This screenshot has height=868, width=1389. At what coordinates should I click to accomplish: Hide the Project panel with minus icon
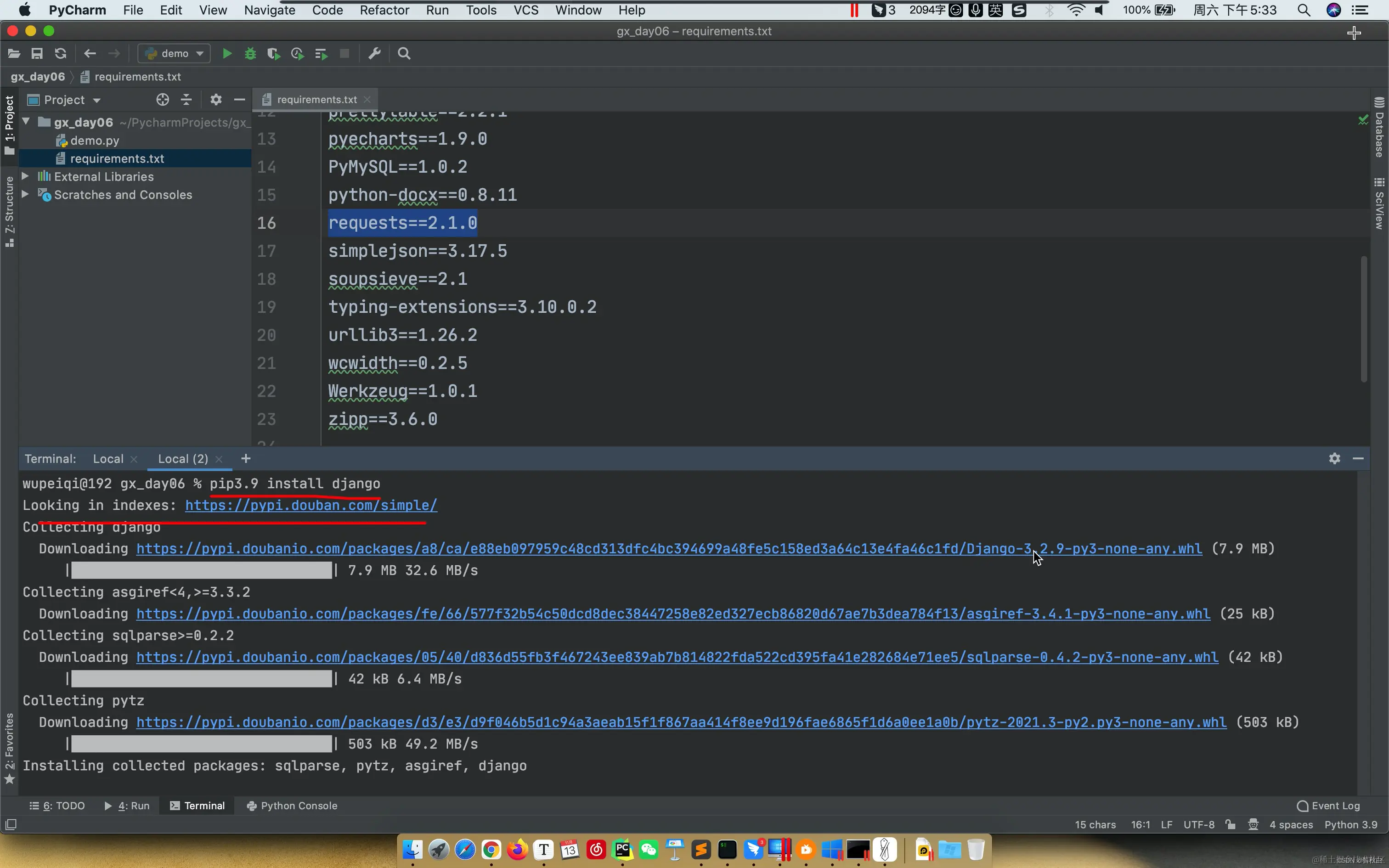(239, 99)
